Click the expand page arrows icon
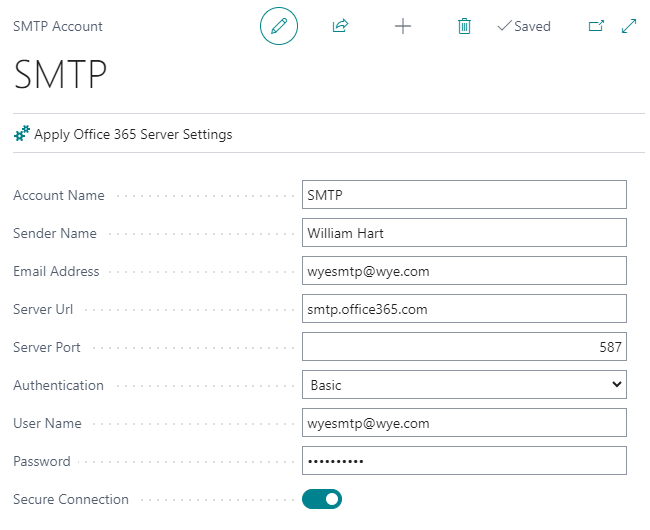The width and height of the screenshot is (650, 530). (629, 26)
